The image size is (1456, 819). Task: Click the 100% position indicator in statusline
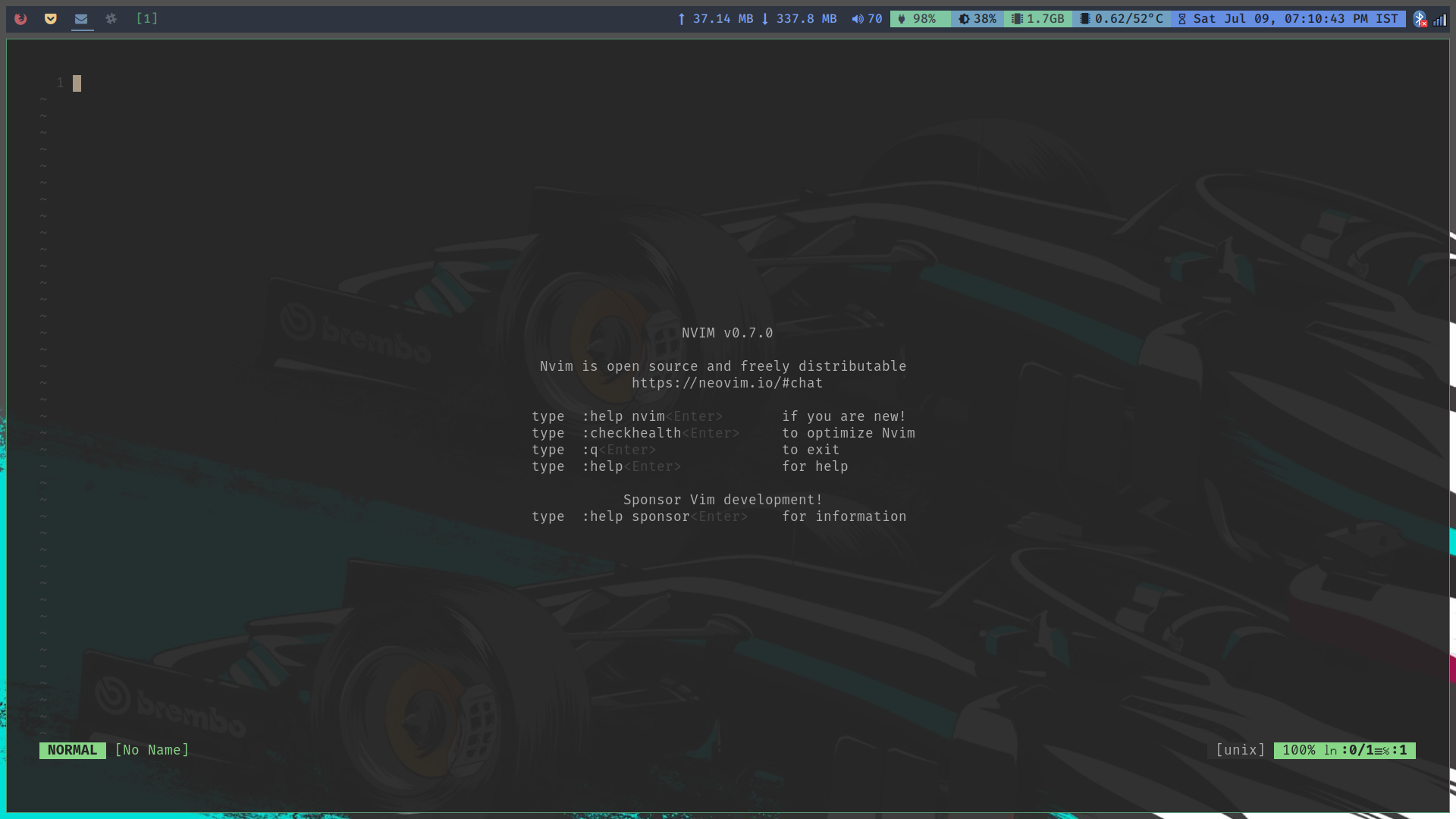pos(1298,750)
